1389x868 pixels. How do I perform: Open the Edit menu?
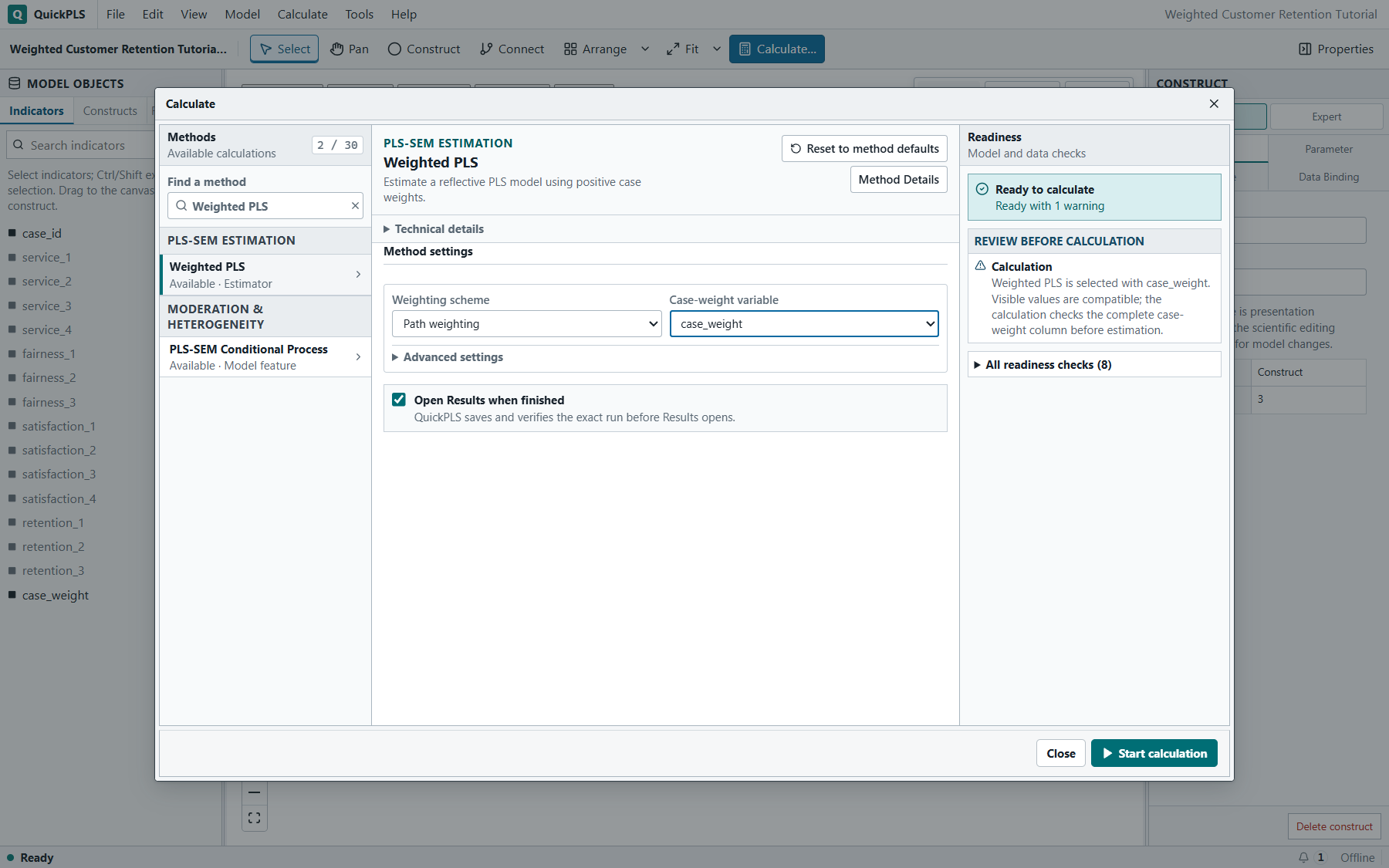point(153,14)
